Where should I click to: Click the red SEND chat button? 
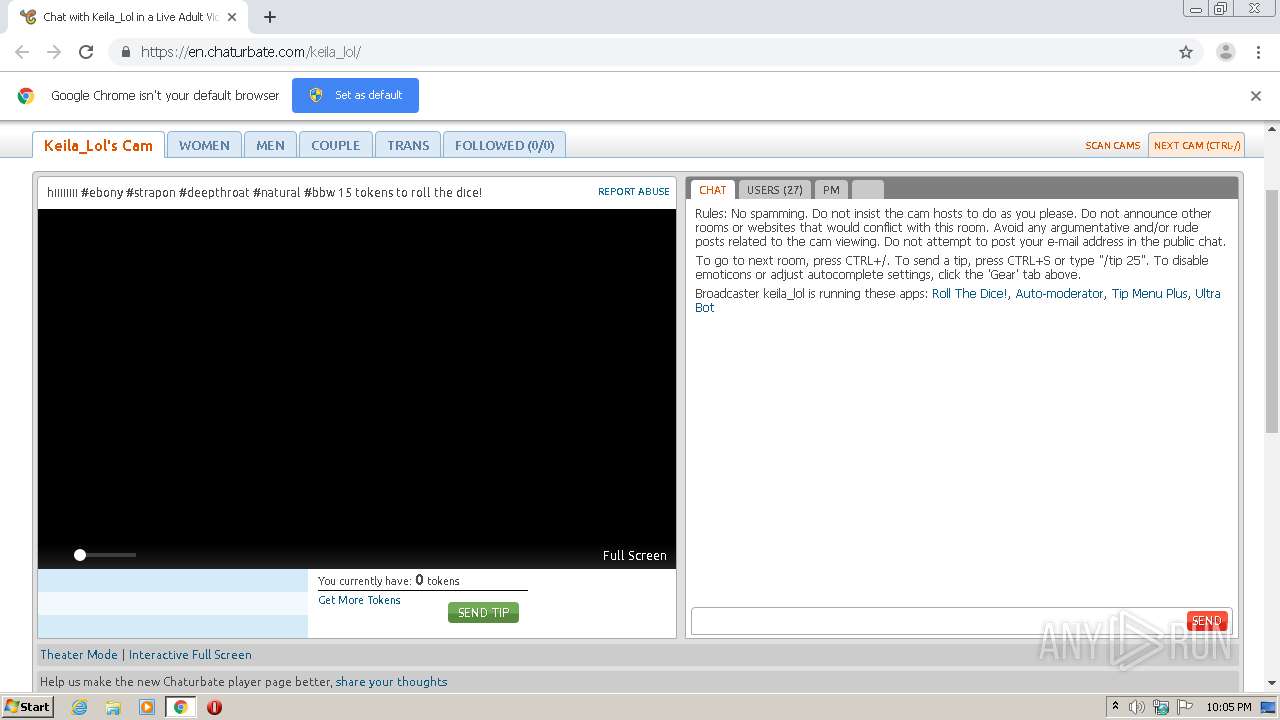click(x=1207, y=621)
